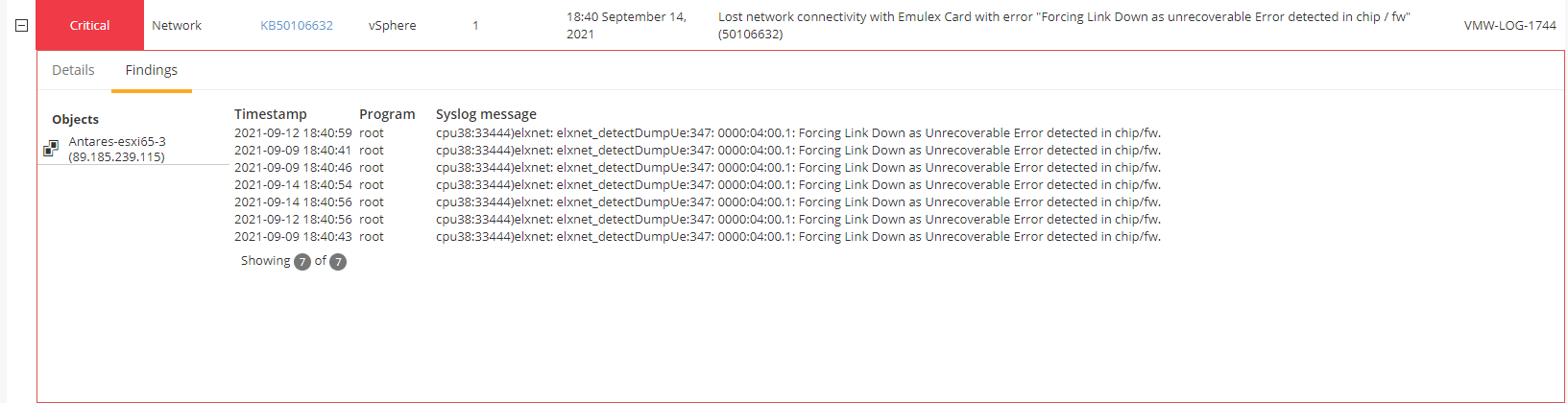Select the Findings tab
This screenshot has height=403, width=1568.
pyautogui.click(x=152, y=70)
